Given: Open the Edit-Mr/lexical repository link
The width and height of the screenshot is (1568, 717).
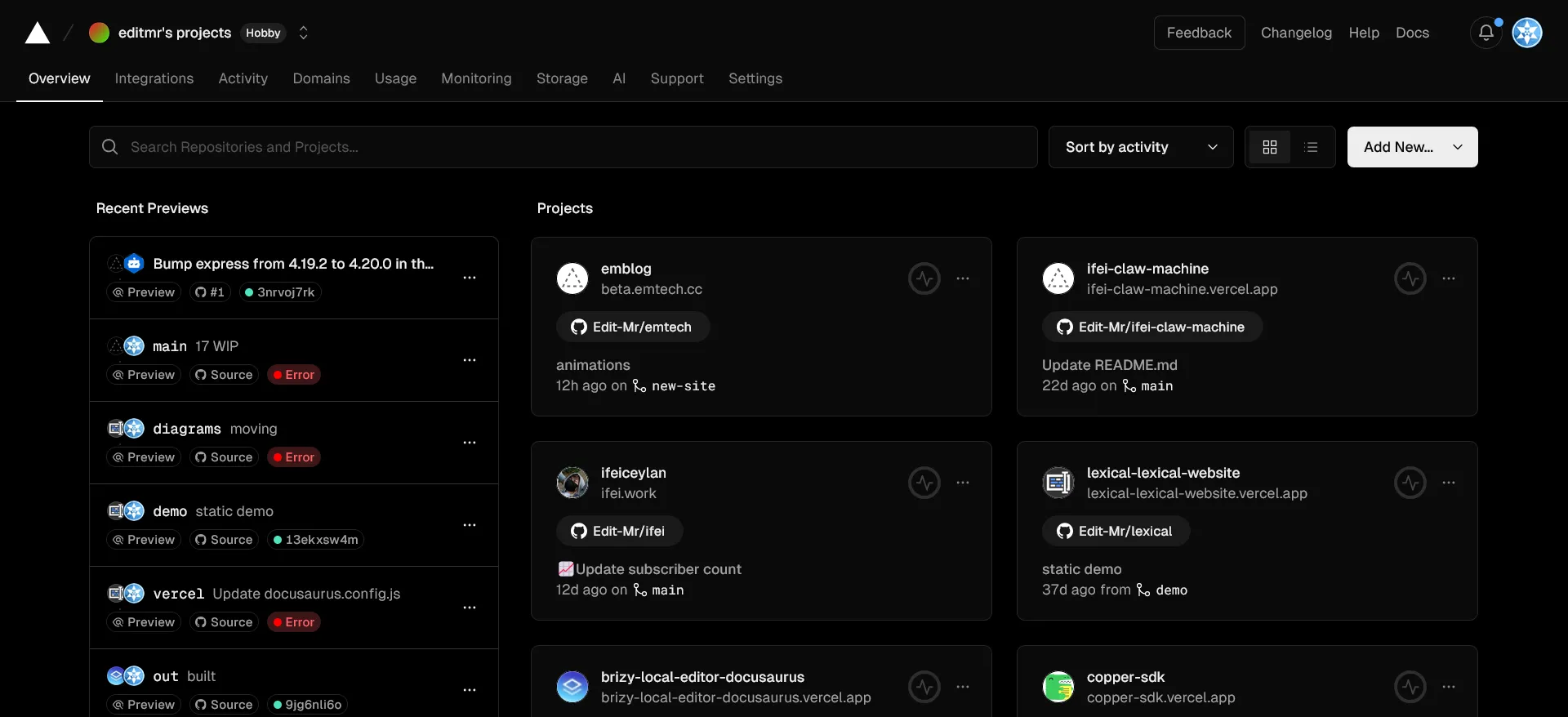Looking at the screenshot, I should tap(1116, 531).
